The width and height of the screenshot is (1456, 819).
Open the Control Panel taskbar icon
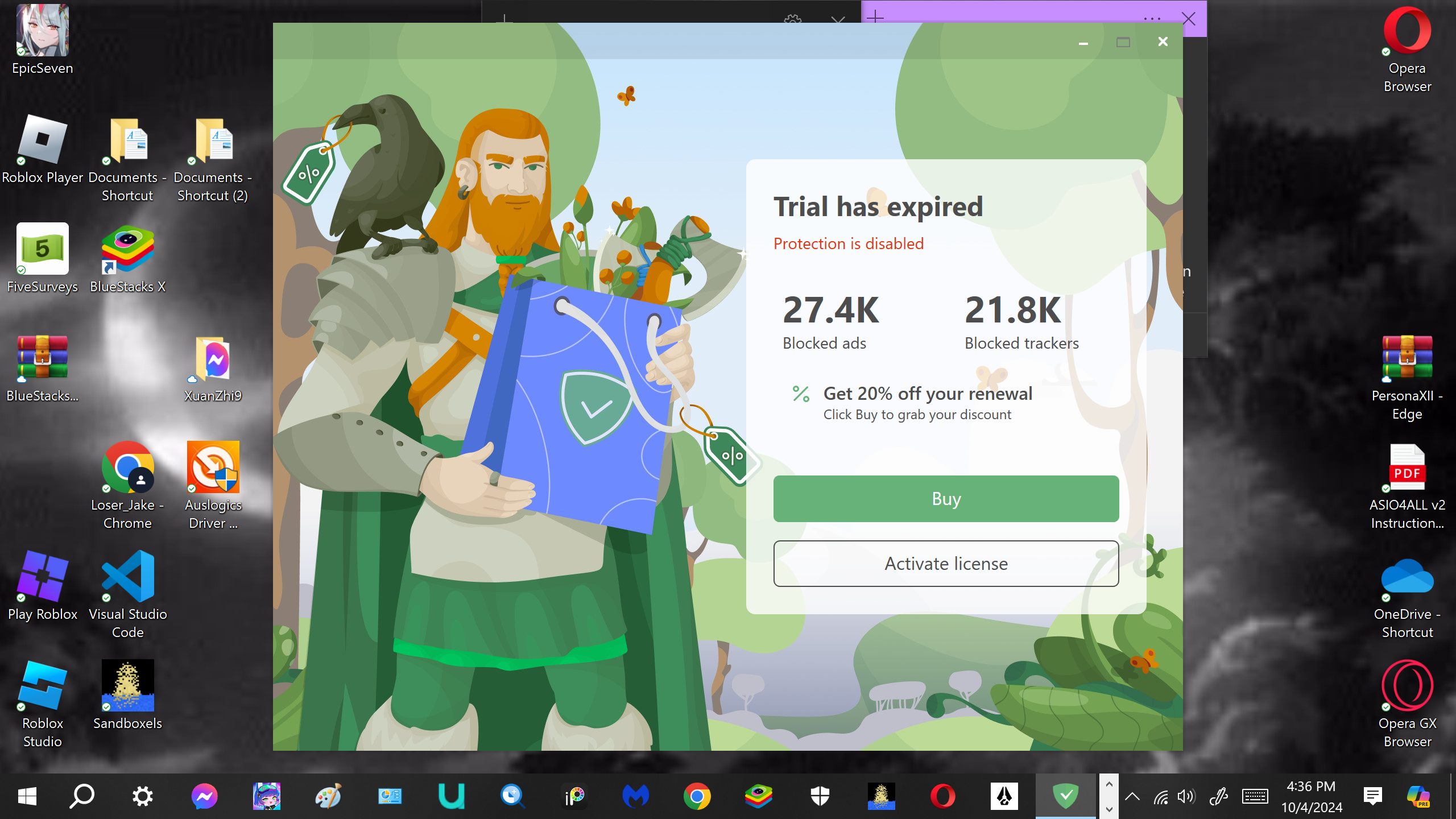coord(390,796)
